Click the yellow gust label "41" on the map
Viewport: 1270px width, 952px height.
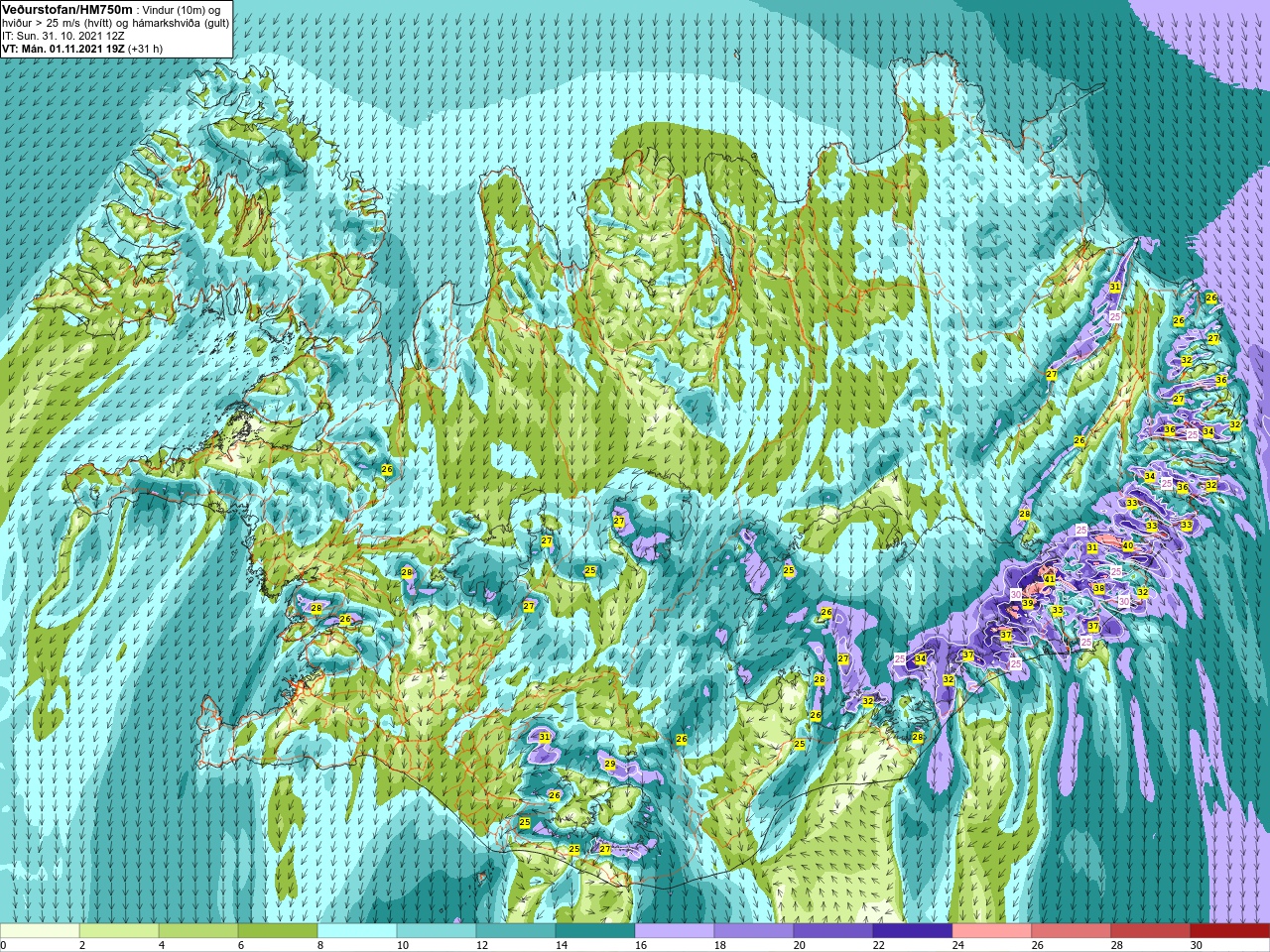[1050, 578]
